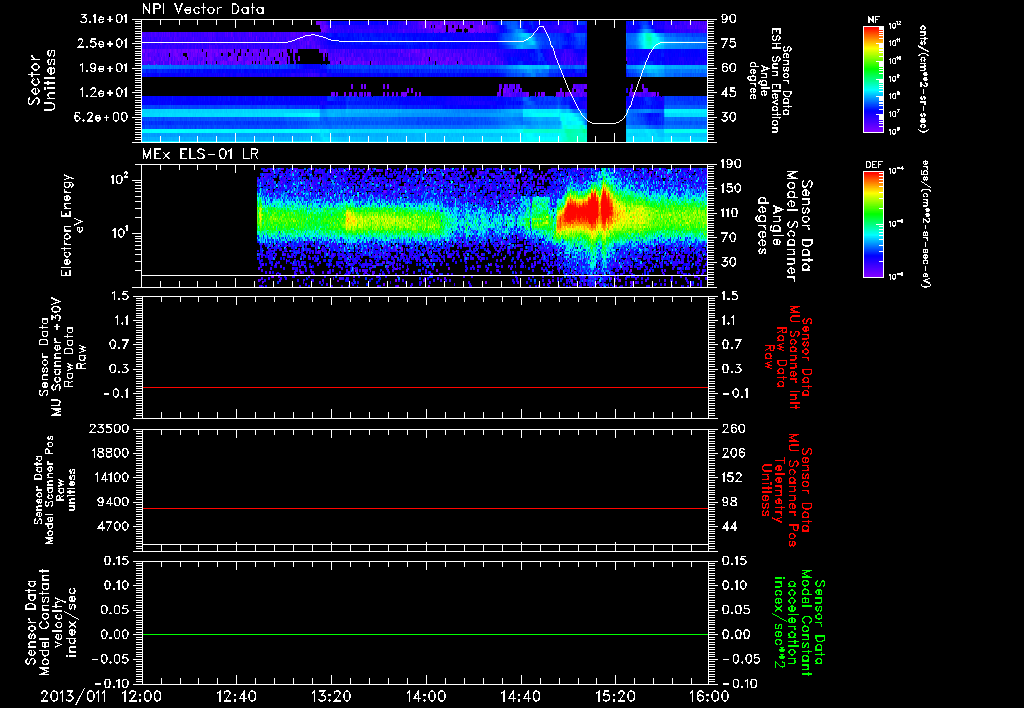Click the '150' scanner angle tick value
Viewport: 1024px width, 708px height.
[x=732, y=189]
